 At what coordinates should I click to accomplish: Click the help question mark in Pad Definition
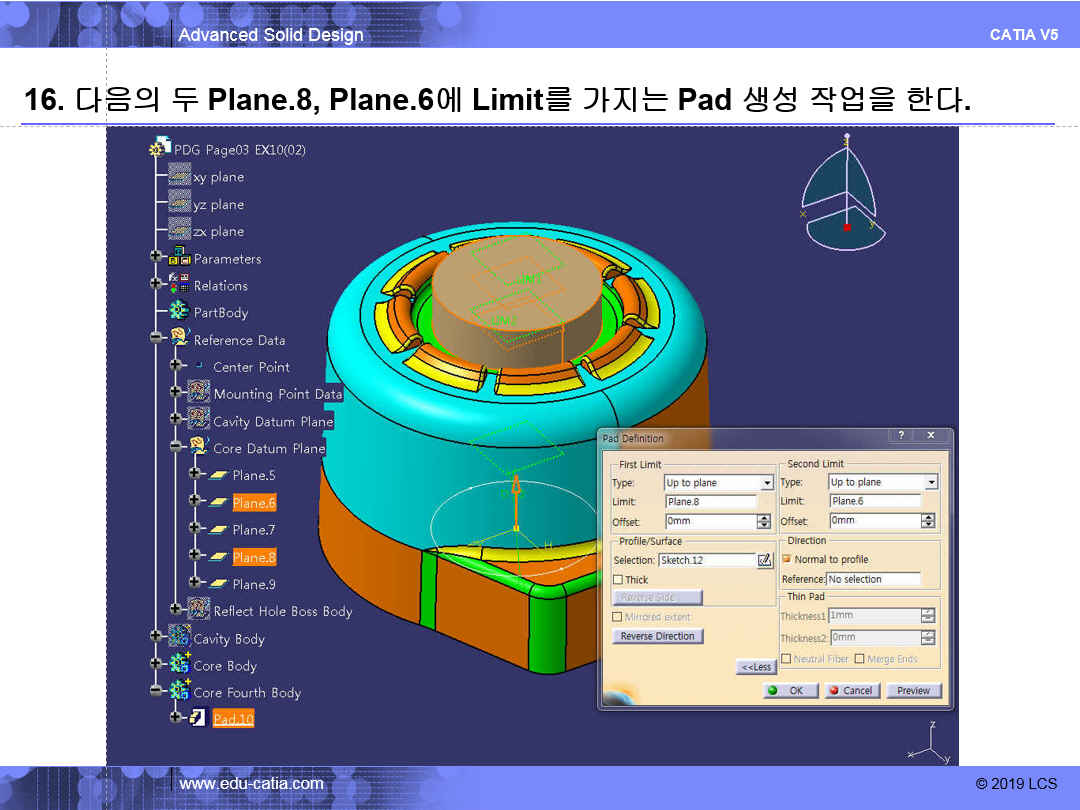[901, 437]
